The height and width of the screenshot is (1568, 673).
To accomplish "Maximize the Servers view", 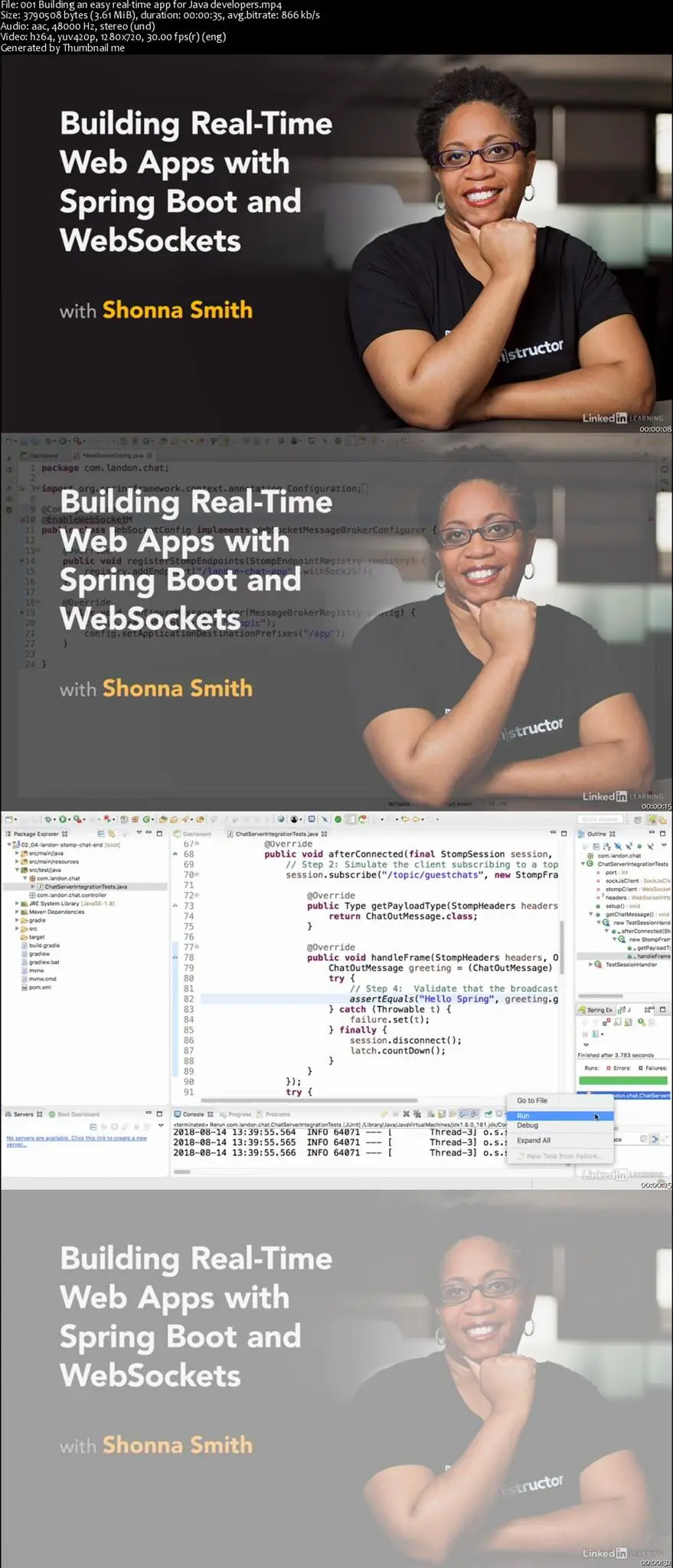I will [x=159, y=1113].
